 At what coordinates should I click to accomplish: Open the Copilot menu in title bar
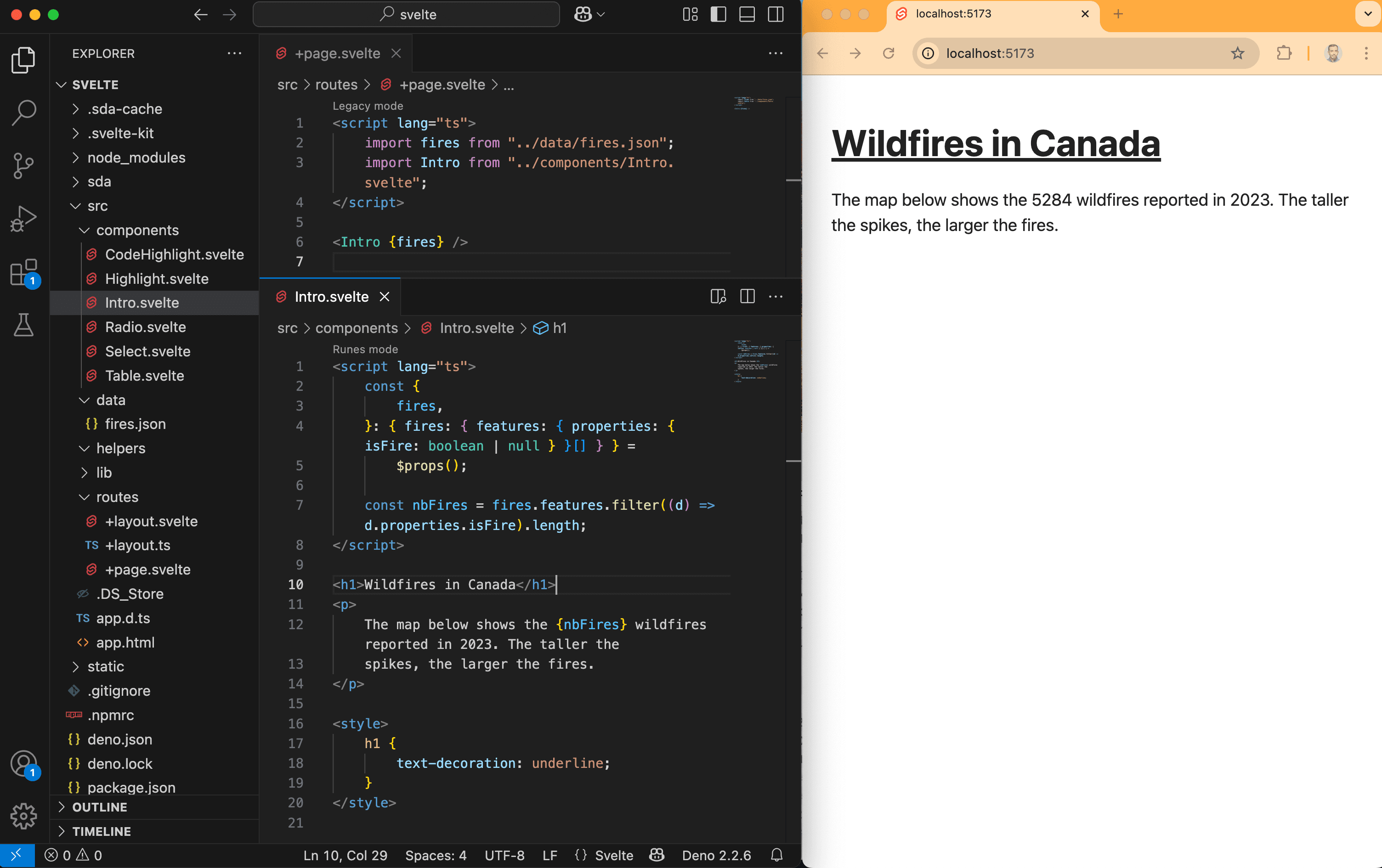589,14
